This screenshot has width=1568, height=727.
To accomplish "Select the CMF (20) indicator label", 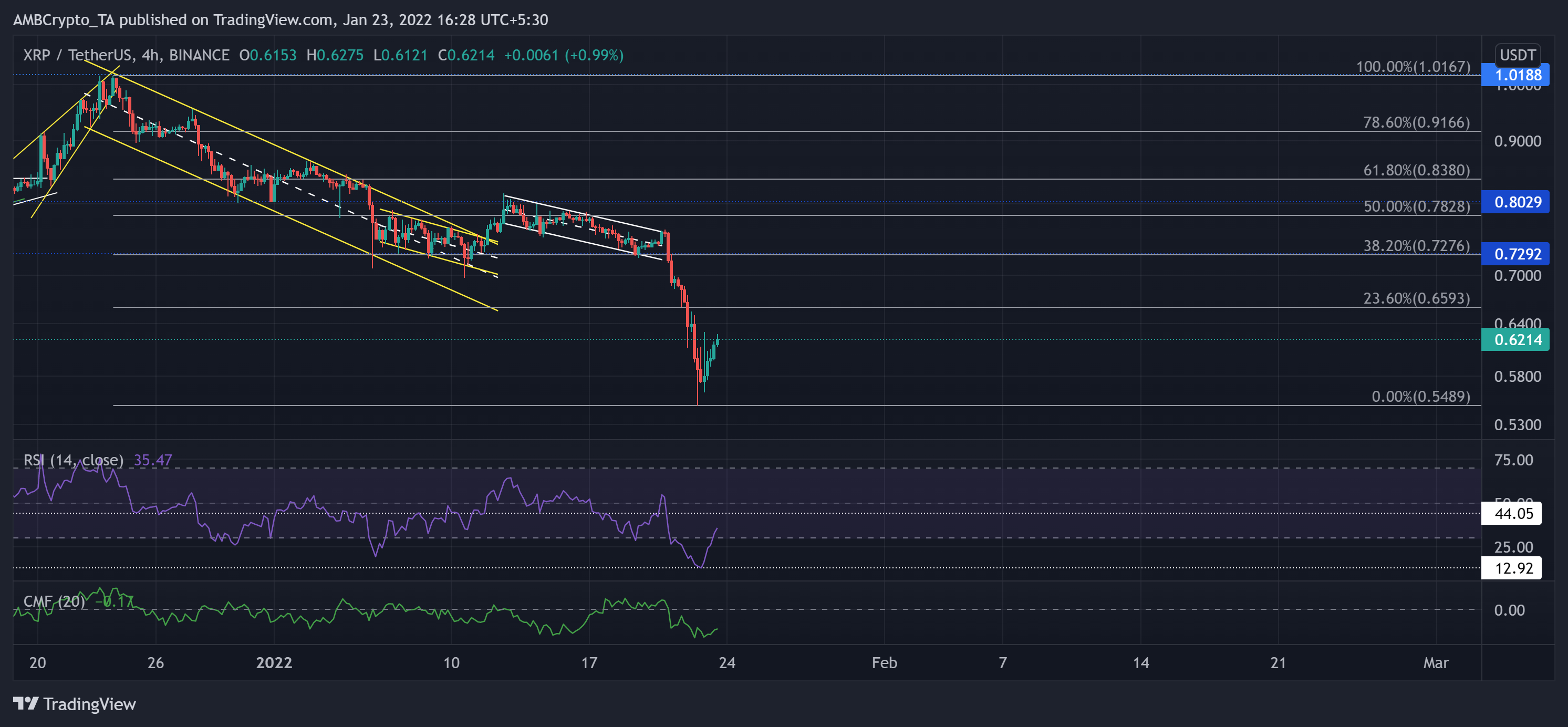I will tap(54, 600).
